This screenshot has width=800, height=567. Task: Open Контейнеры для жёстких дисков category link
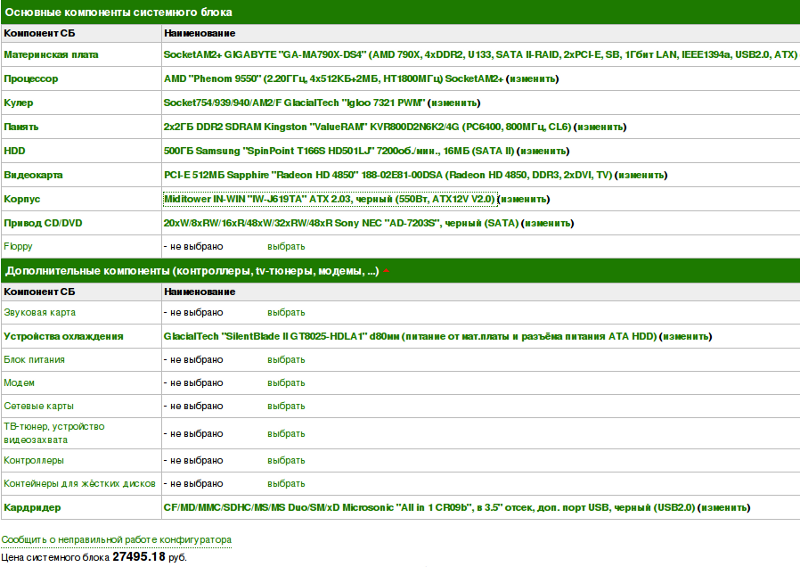tap(80, 484)
